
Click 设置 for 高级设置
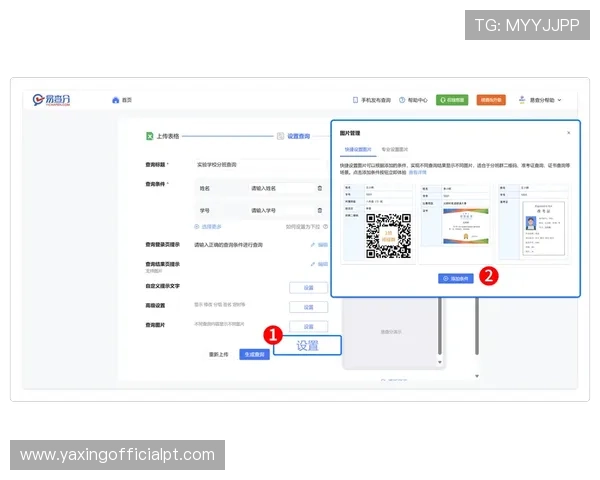[x=308, y=307]
